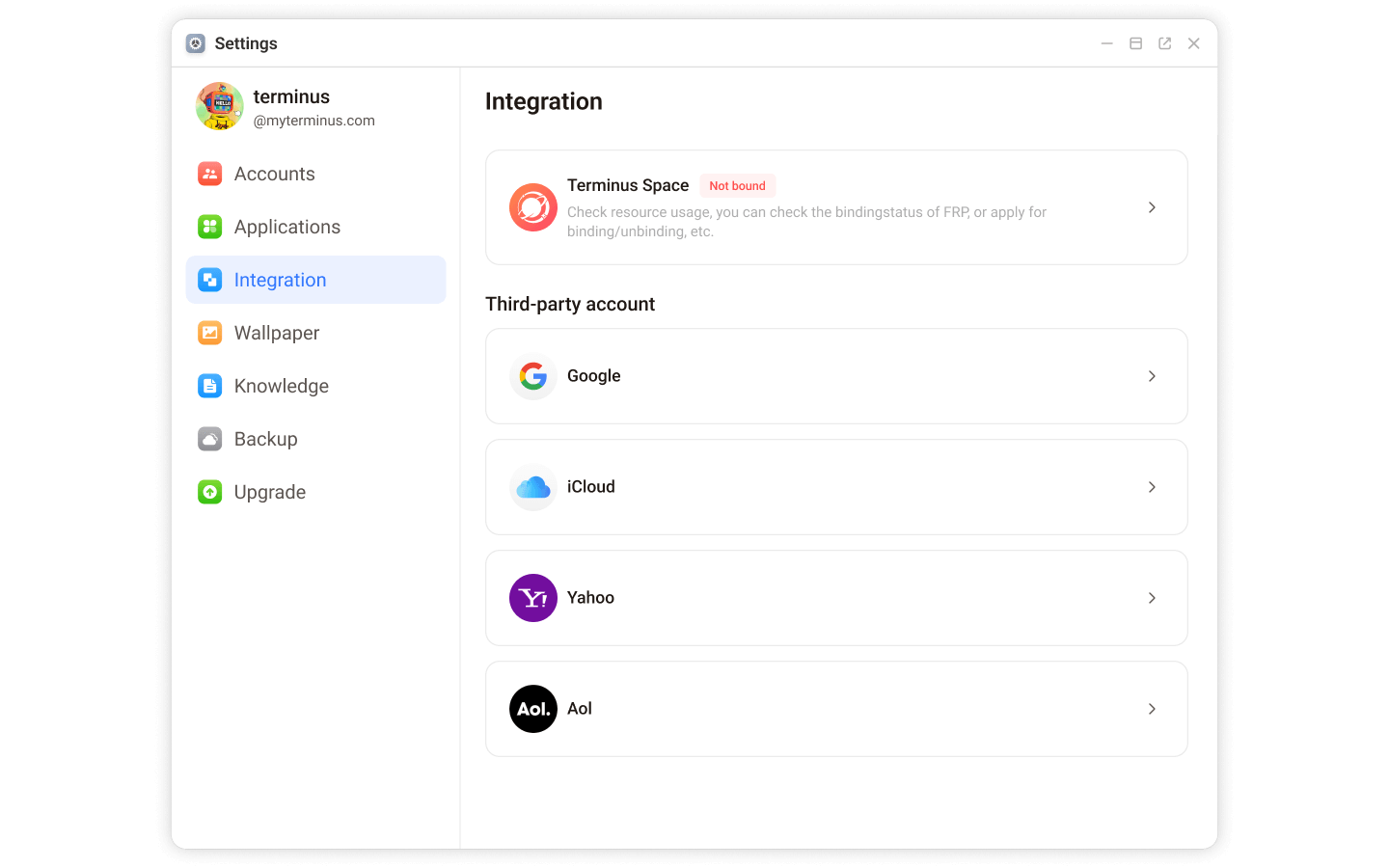The image size is (1389, 868).
Task: Click the iCloud logo icon
Action: coord(533,487)
